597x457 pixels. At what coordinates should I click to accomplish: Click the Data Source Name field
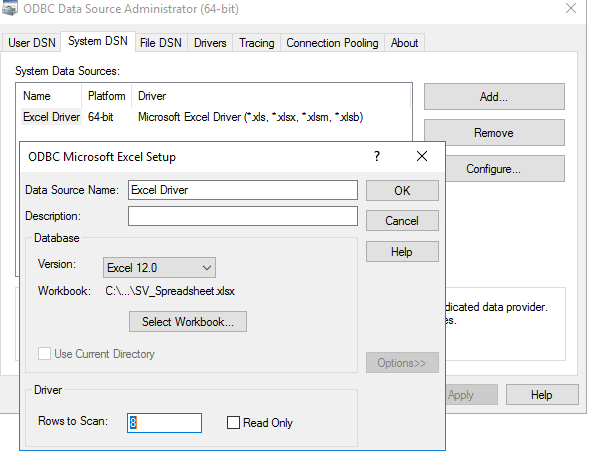[243, 190]
